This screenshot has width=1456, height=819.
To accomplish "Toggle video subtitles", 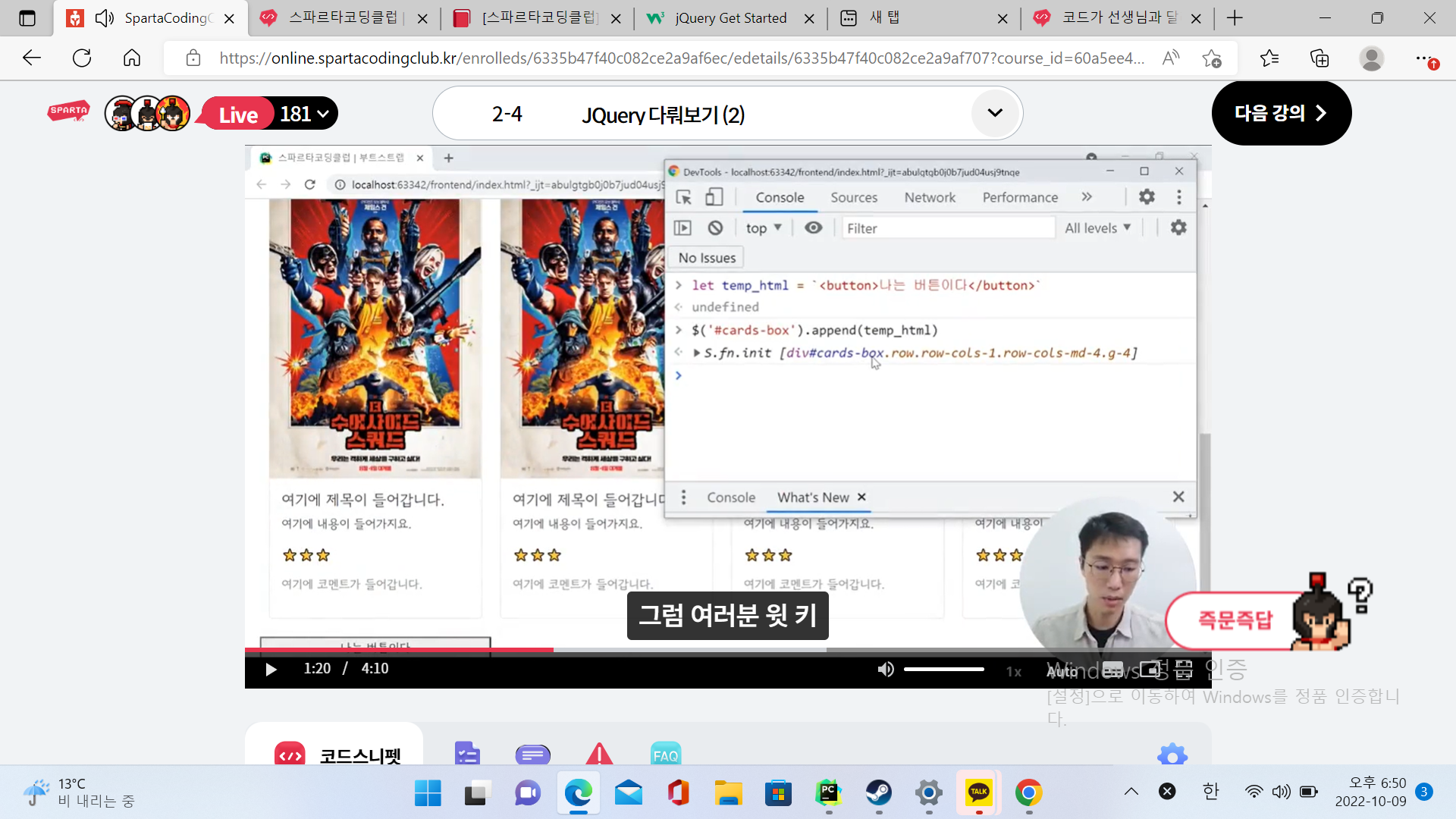I will point(1112,670).
